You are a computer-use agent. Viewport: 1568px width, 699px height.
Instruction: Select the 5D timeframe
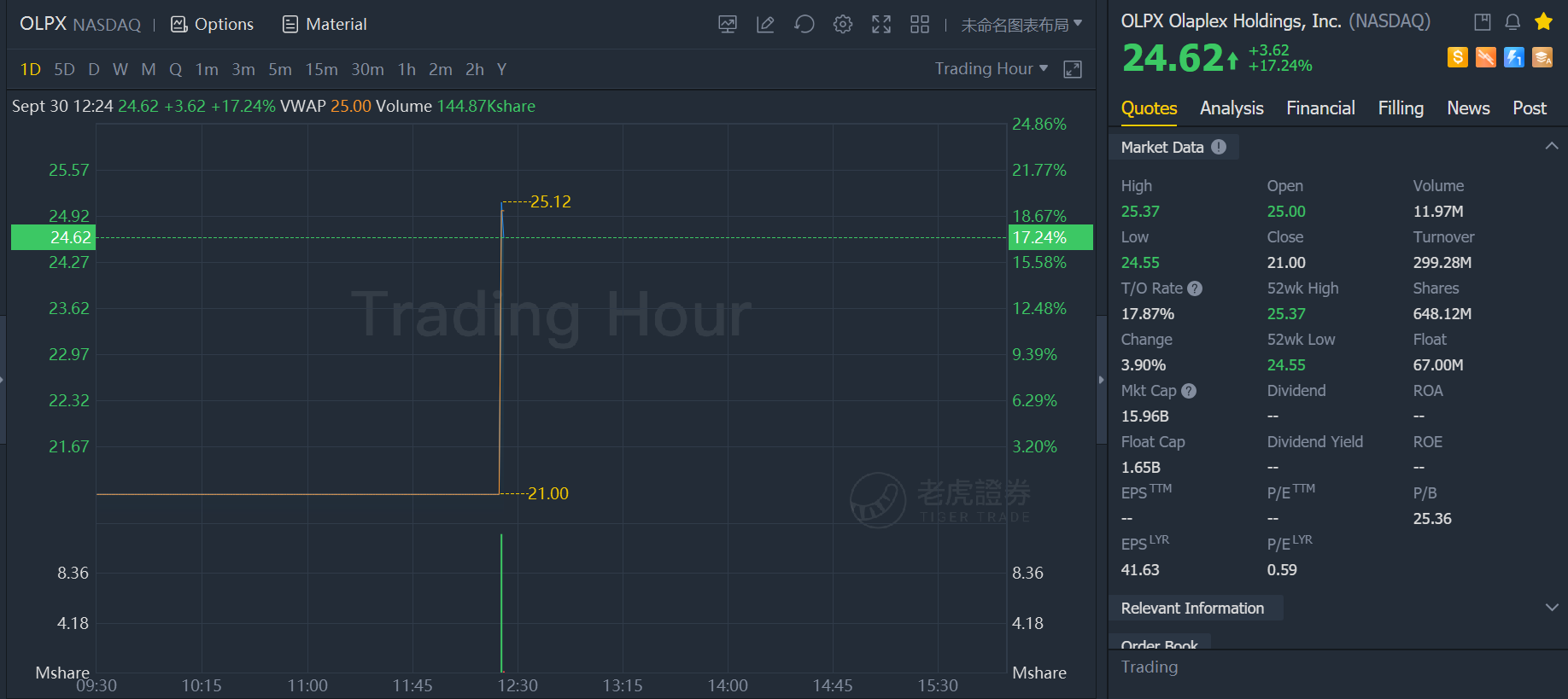tap(64, 69)
